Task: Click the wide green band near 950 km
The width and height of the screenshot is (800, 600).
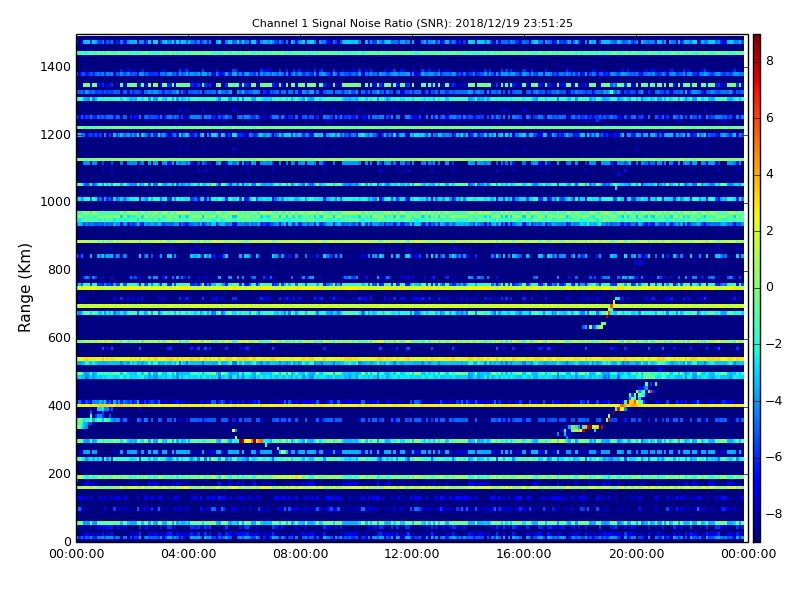Action: tap(410, 218)
